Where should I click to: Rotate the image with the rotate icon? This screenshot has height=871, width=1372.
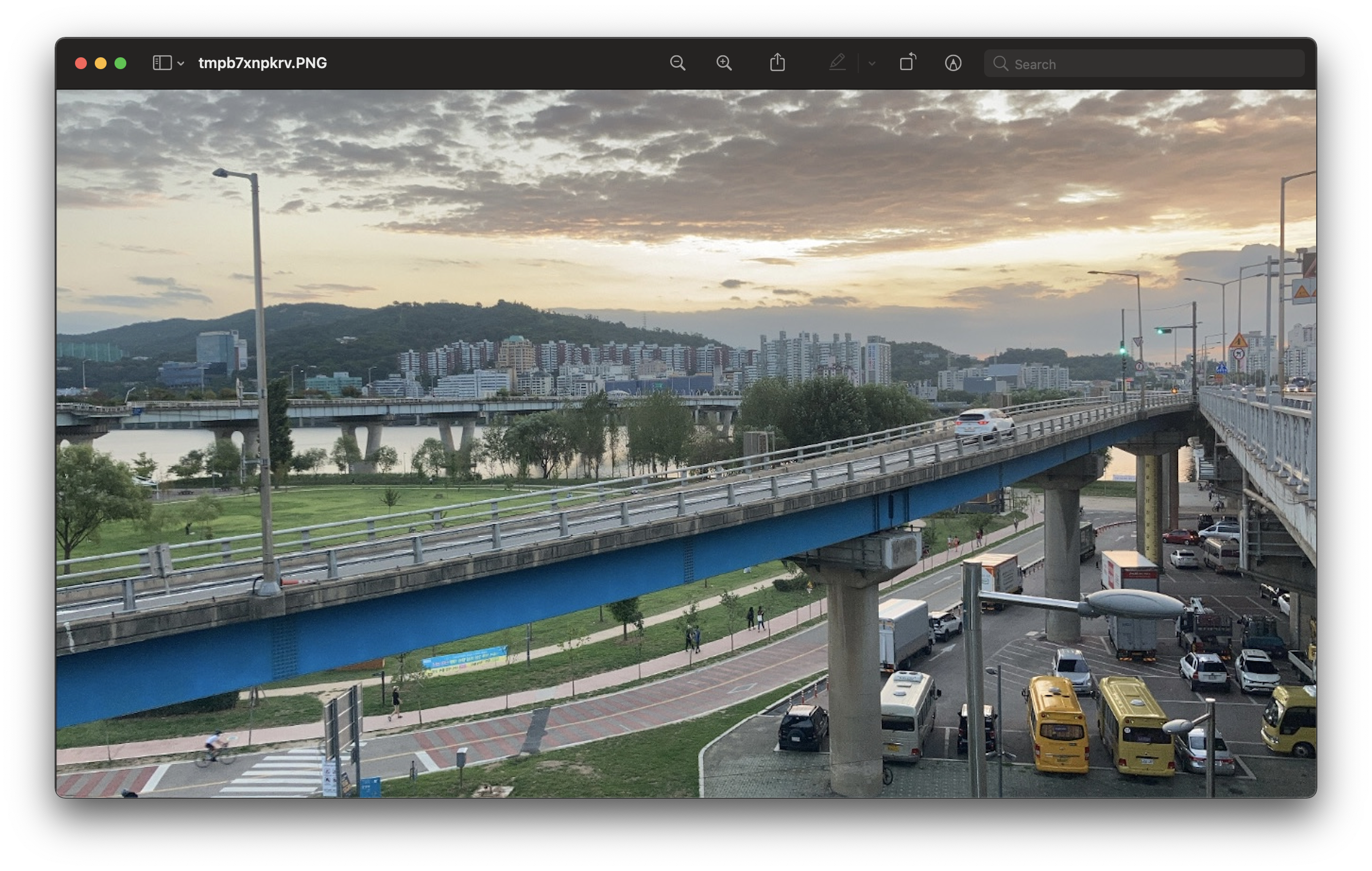tap(908, 62)
